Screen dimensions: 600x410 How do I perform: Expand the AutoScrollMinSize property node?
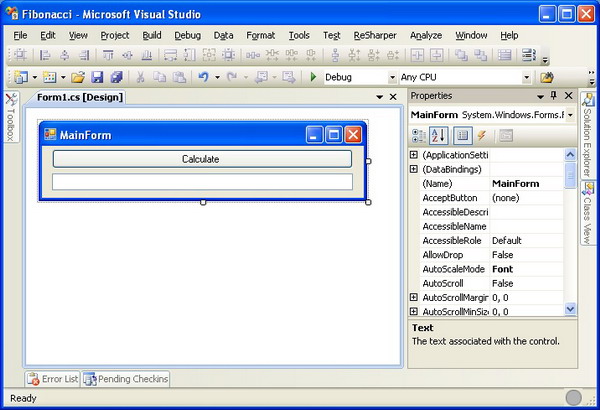pyautogui.click(x=414, y=311)
